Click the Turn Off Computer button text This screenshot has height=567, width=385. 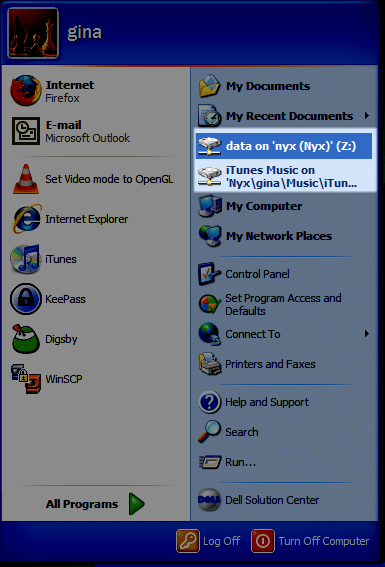point(324,541)
